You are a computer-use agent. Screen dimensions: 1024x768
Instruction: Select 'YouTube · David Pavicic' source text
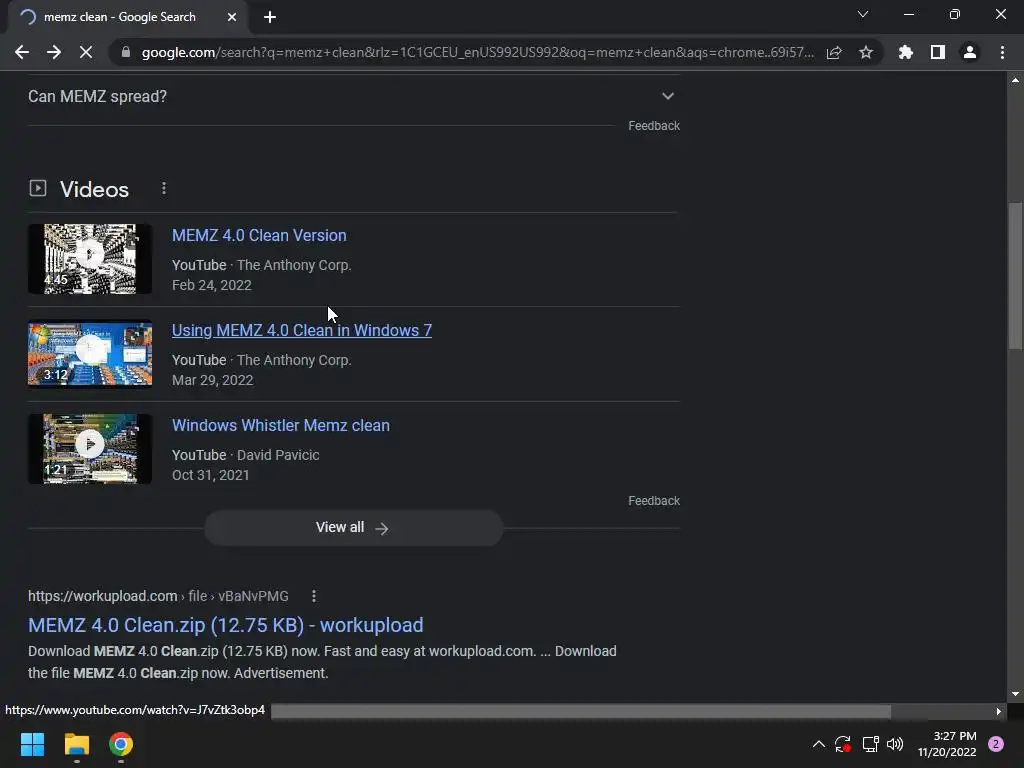[246, 455]
